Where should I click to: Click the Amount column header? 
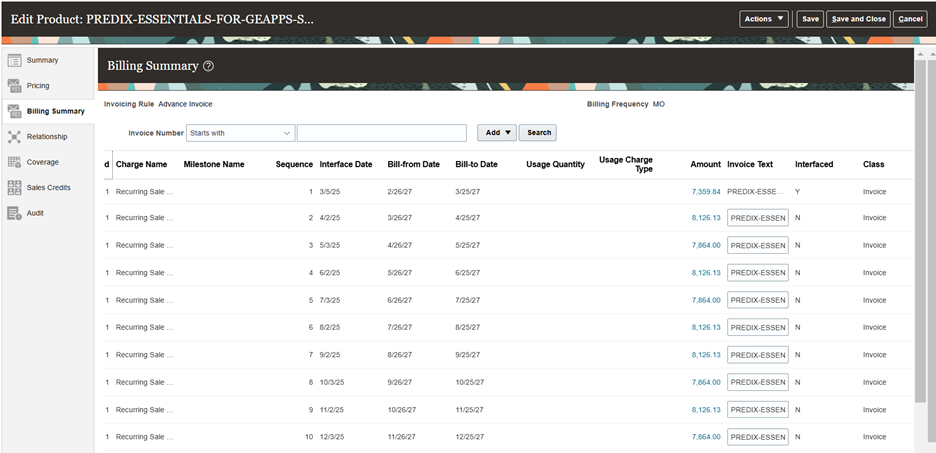706,164
